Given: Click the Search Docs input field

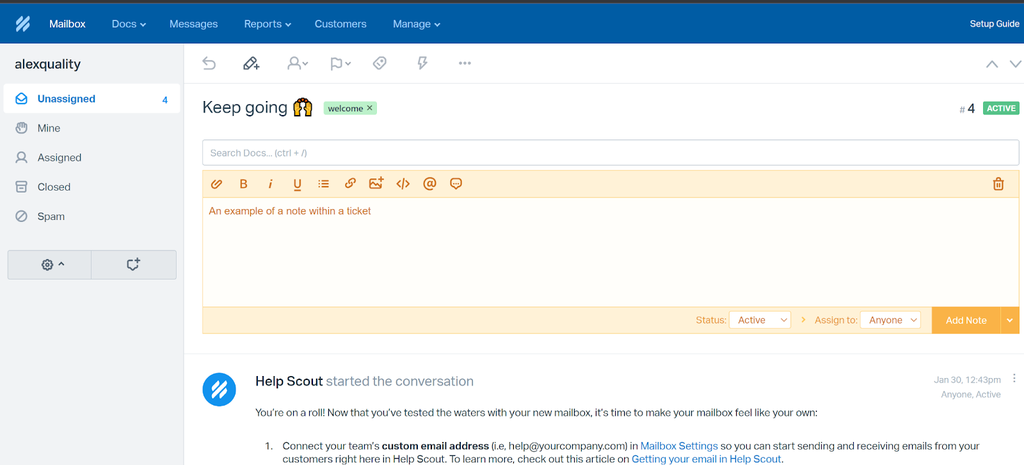Looking at the screenshot, I should pyautogui.click(x=611, y=153).
